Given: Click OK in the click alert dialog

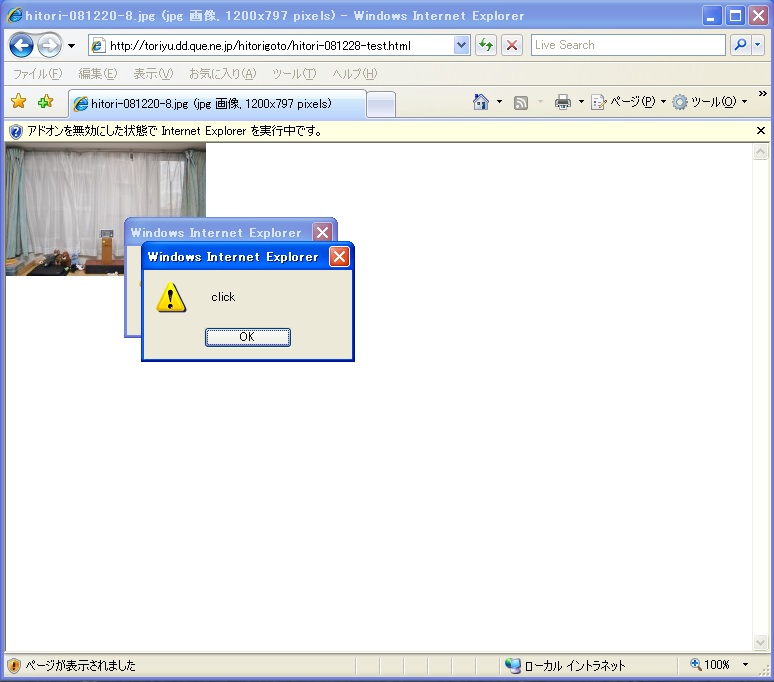Looking at the screenshot, I should [248, 337].
